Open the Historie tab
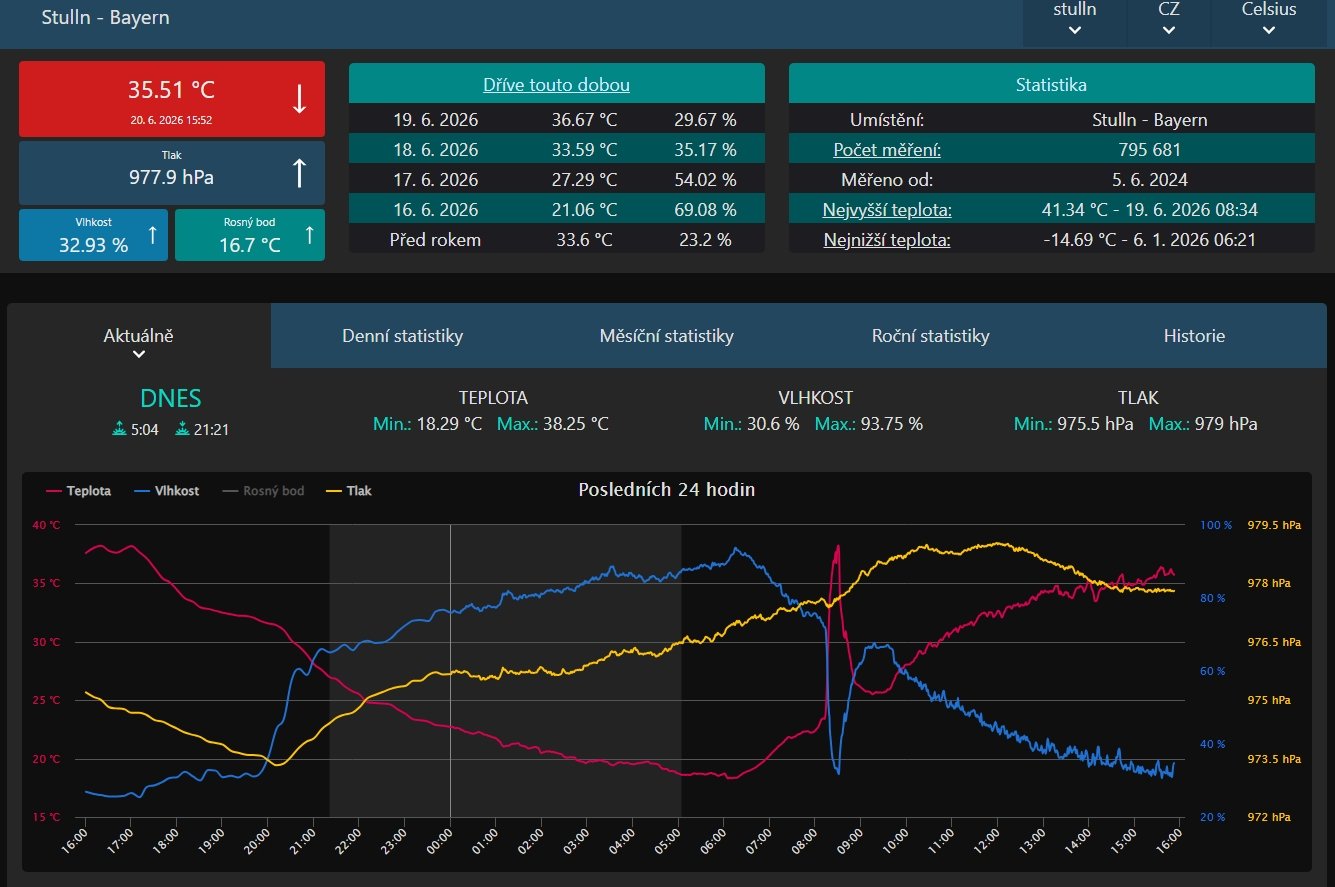The width and height of the screenshot is (1335, 887). tap(1194, 336)
